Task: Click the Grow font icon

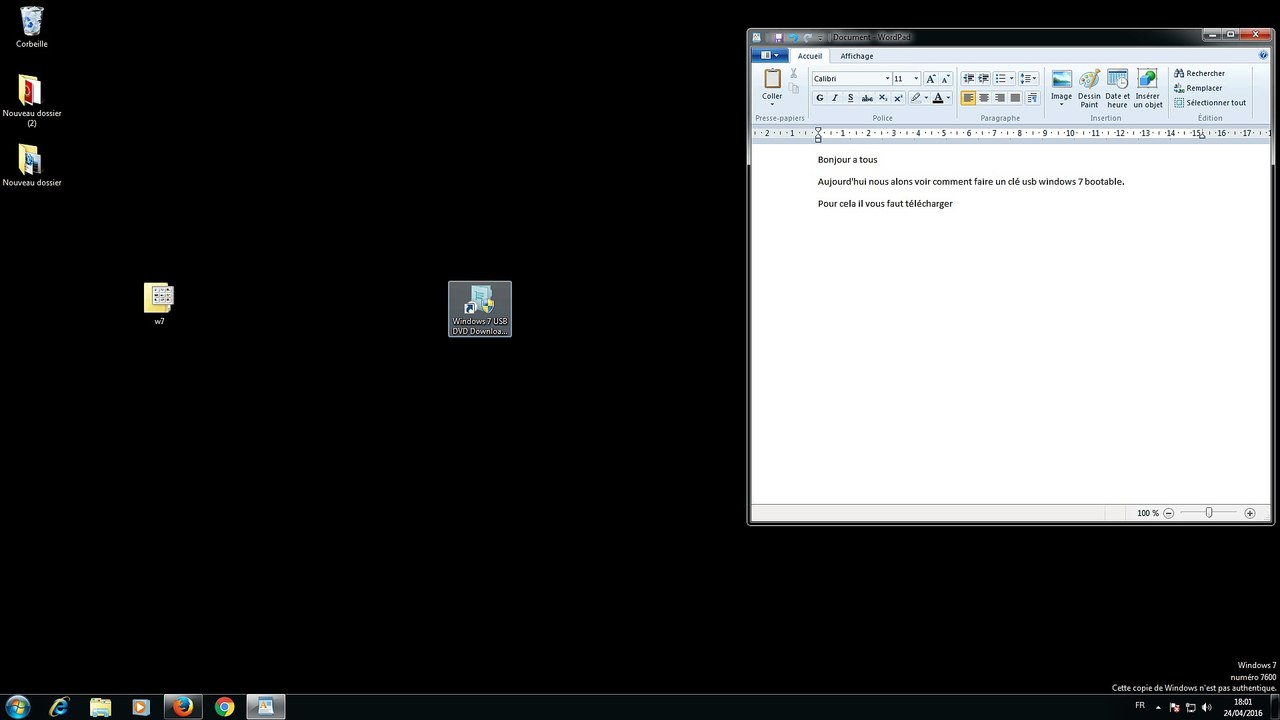Action: (931, 78)
